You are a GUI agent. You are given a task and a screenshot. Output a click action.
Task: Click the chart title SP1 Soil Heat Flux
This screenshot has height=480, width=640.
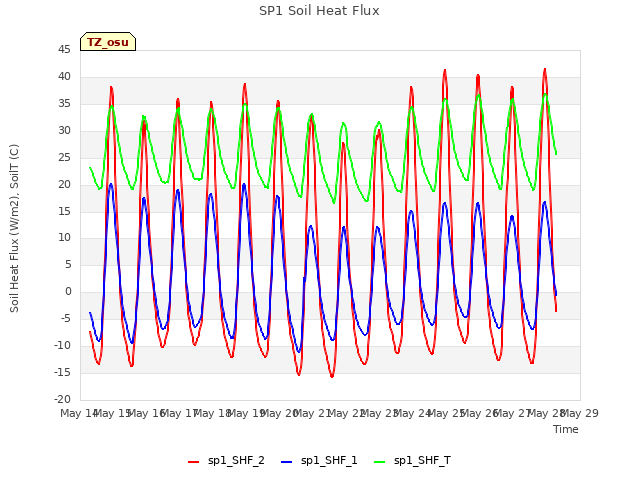tap(319, 11)
